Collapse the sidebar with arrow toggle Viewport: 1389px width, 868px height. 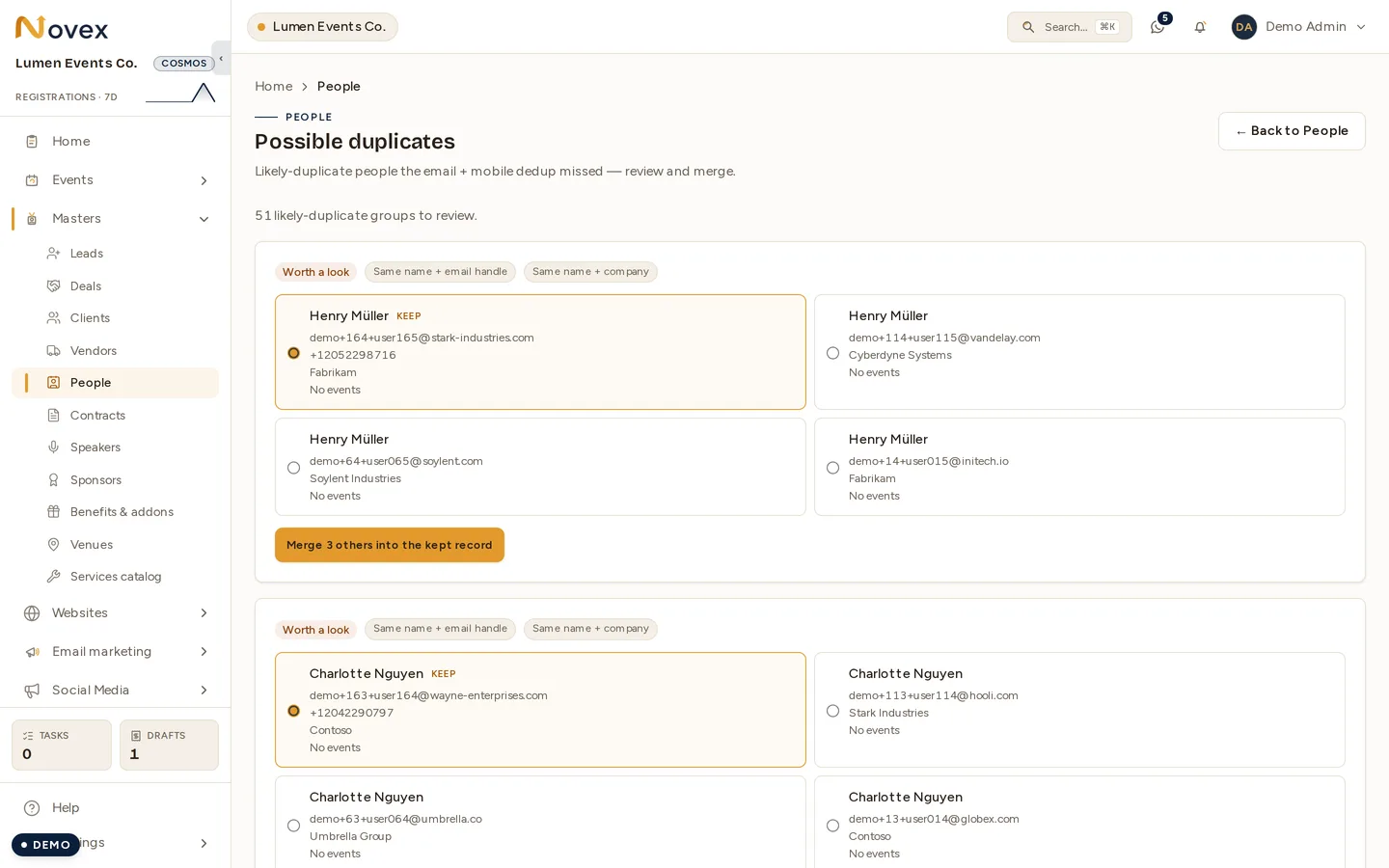tap(221, 58)
